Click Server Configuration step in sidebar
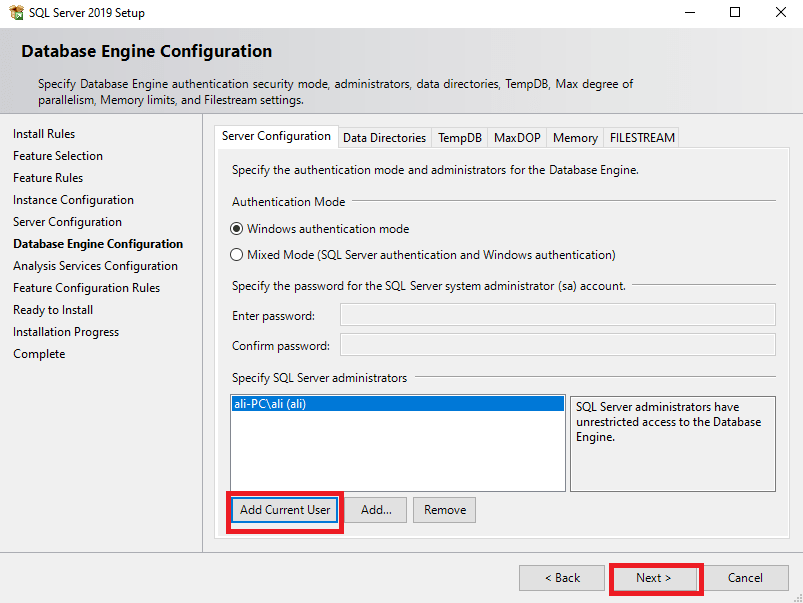Viewport: 803px width, 603px height. point(68,222)
